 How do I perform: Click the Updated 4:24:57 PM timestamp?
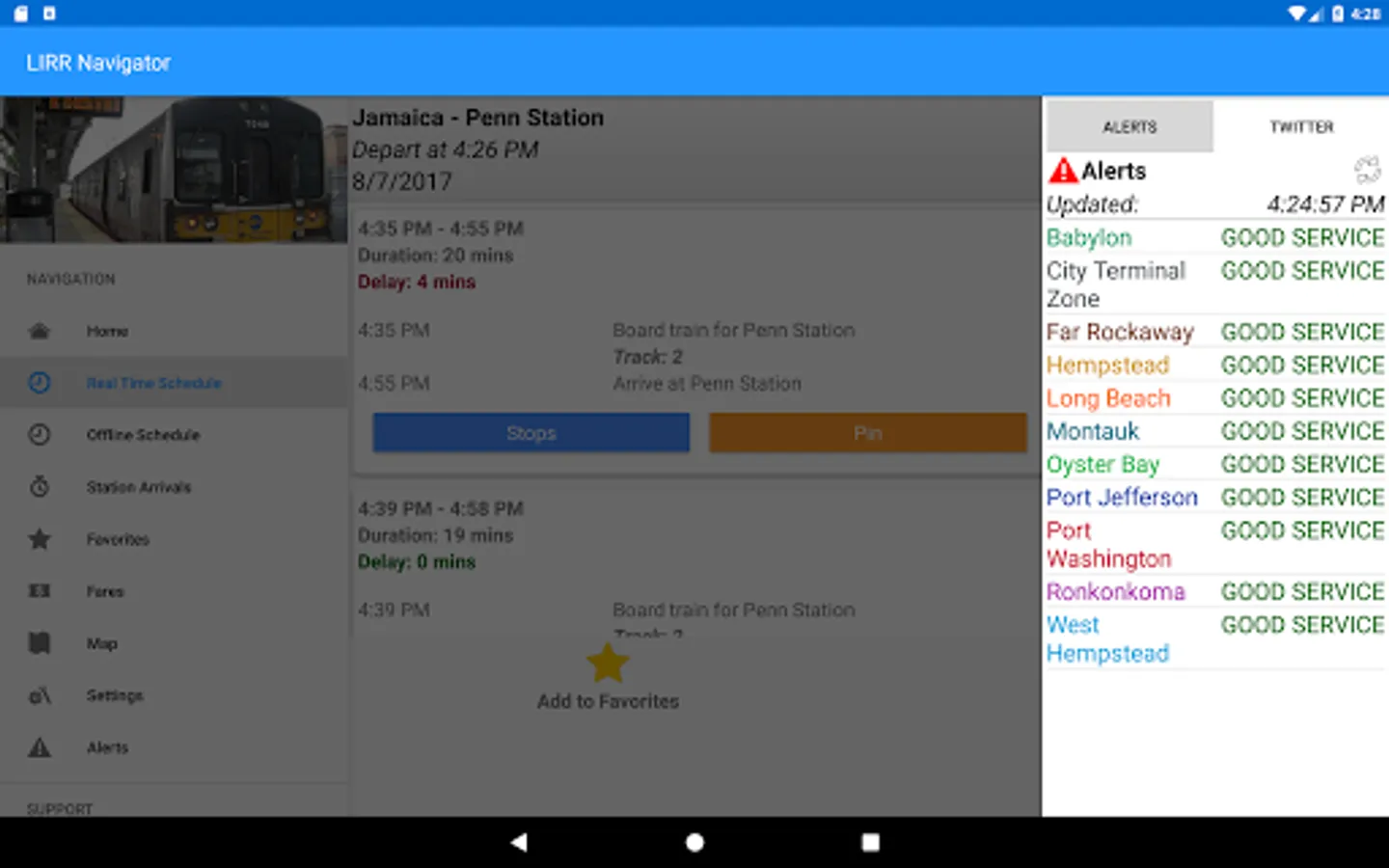[1215, 204]
